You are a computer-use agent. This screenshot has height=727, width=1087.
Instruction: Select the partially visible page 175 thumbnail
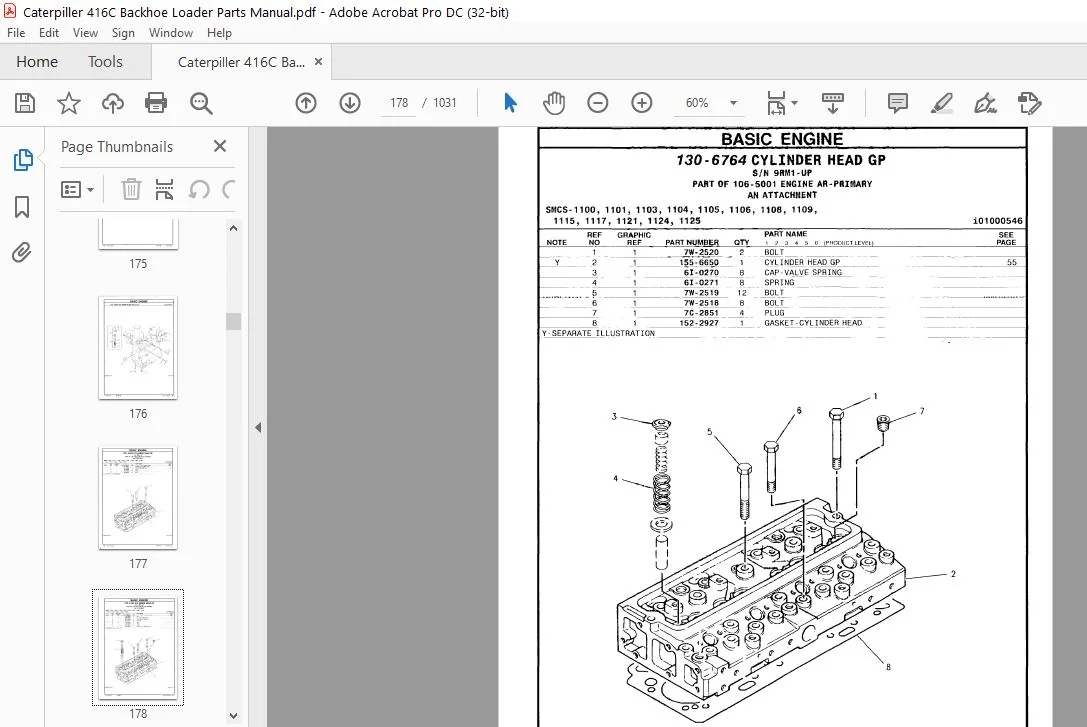click(x=138, y=234)
